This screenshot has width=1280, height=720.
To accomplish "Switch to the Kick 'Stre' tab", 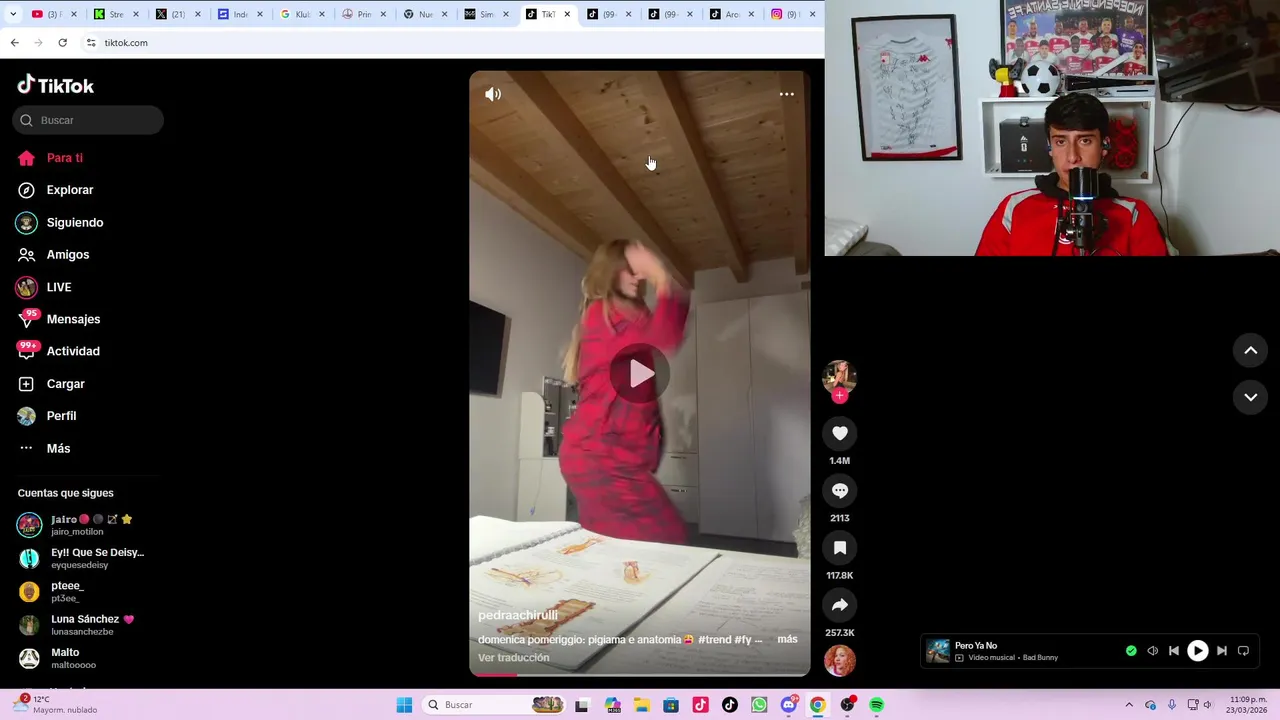I will click(116, 14).
